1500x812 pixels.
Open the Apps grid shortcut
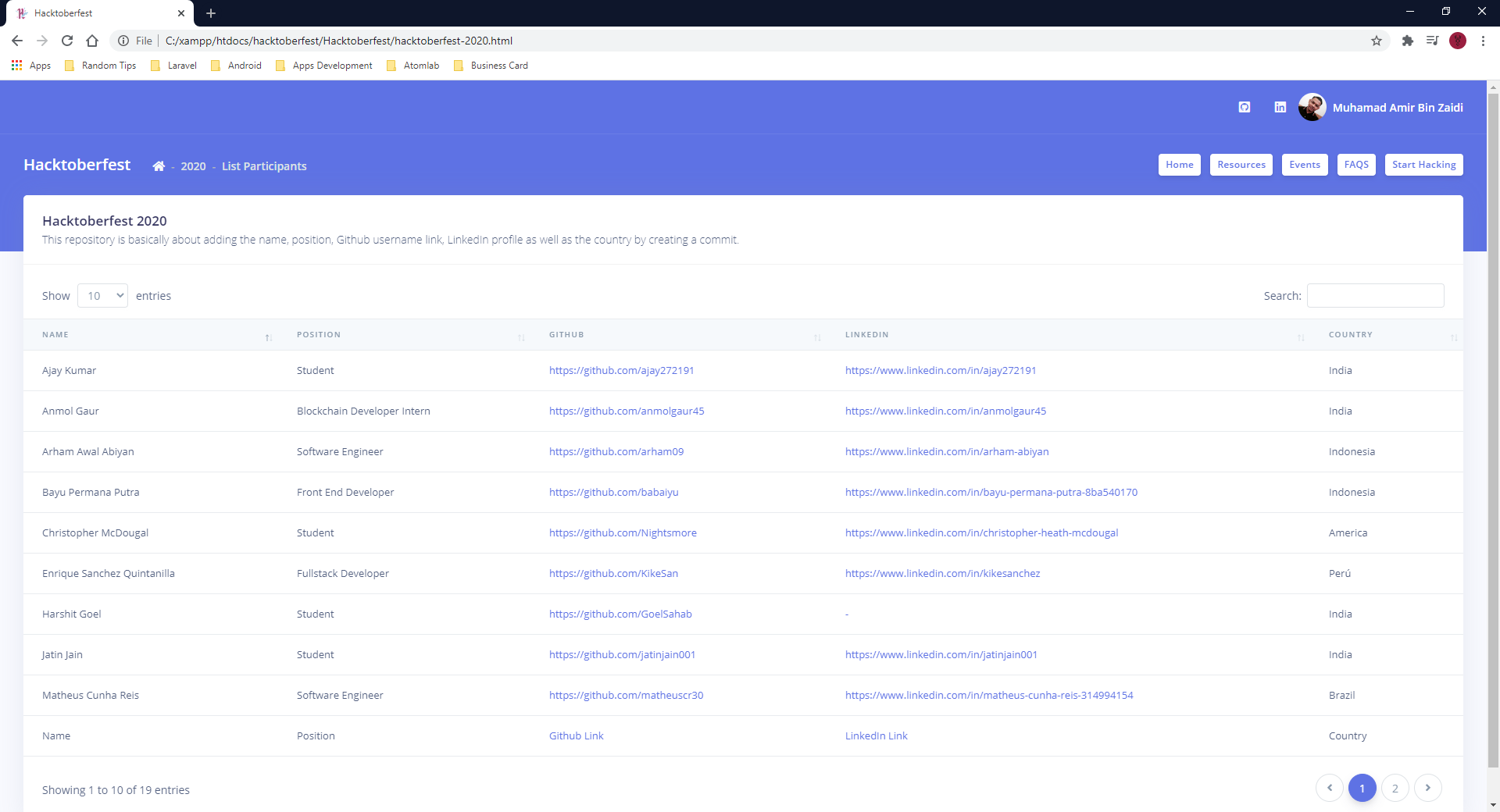pos(31,66)
